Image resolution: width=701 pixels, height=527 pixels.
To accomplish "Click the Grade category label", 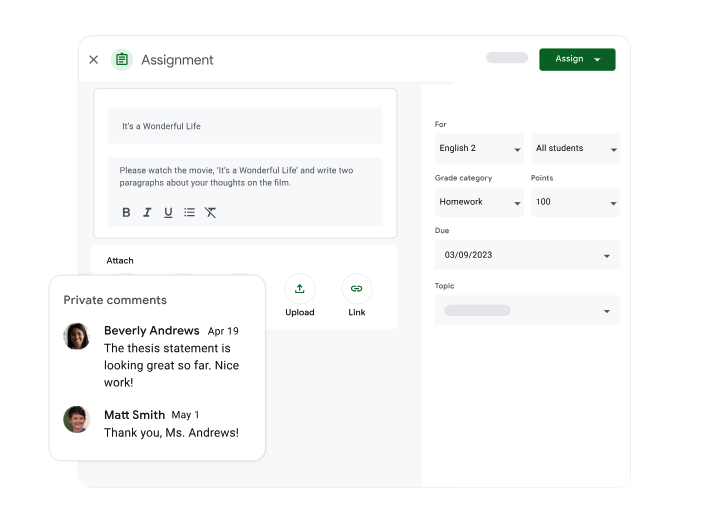I will tap(463, 178).
